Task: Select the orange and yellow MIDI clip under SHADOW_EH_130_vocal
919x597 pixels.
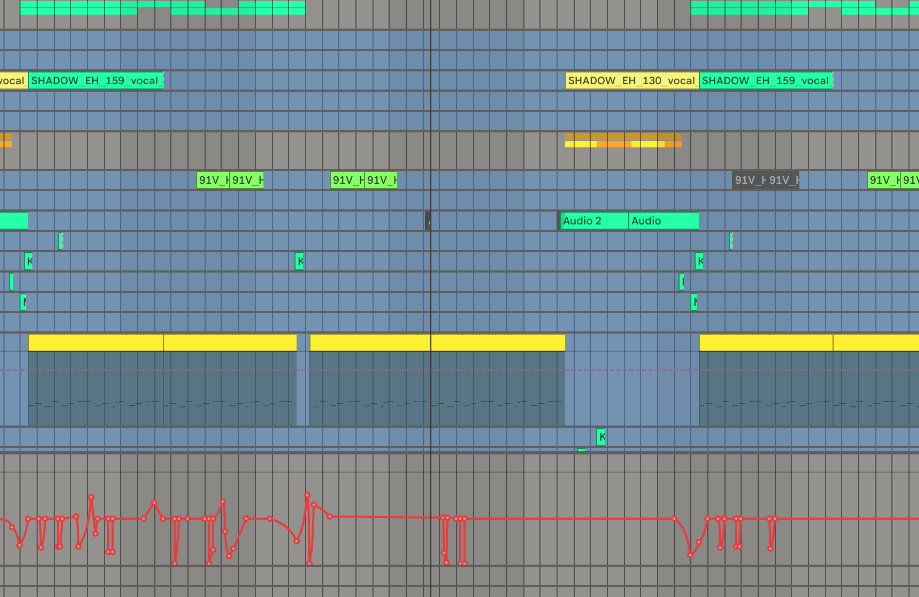Action: pos(624,141)
